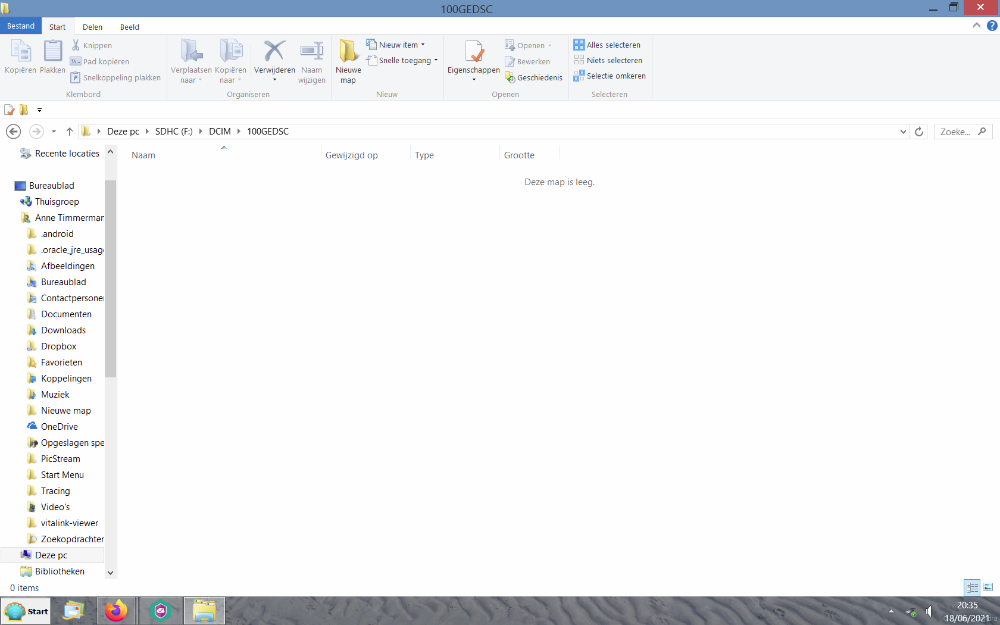The width and height of the screenshot is (1000, 625).
Task: Click Alles selecteren in ribbon
Action: coord(607,45)
